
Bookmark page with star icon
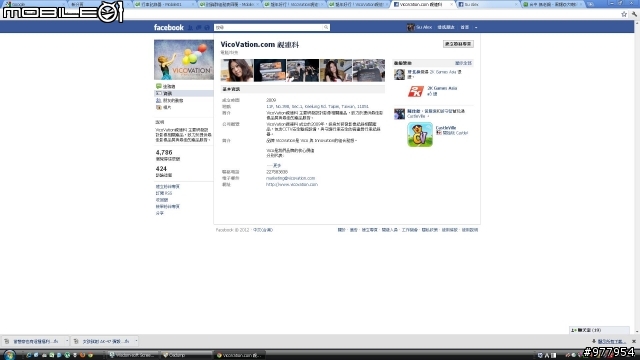pos(624,14)
